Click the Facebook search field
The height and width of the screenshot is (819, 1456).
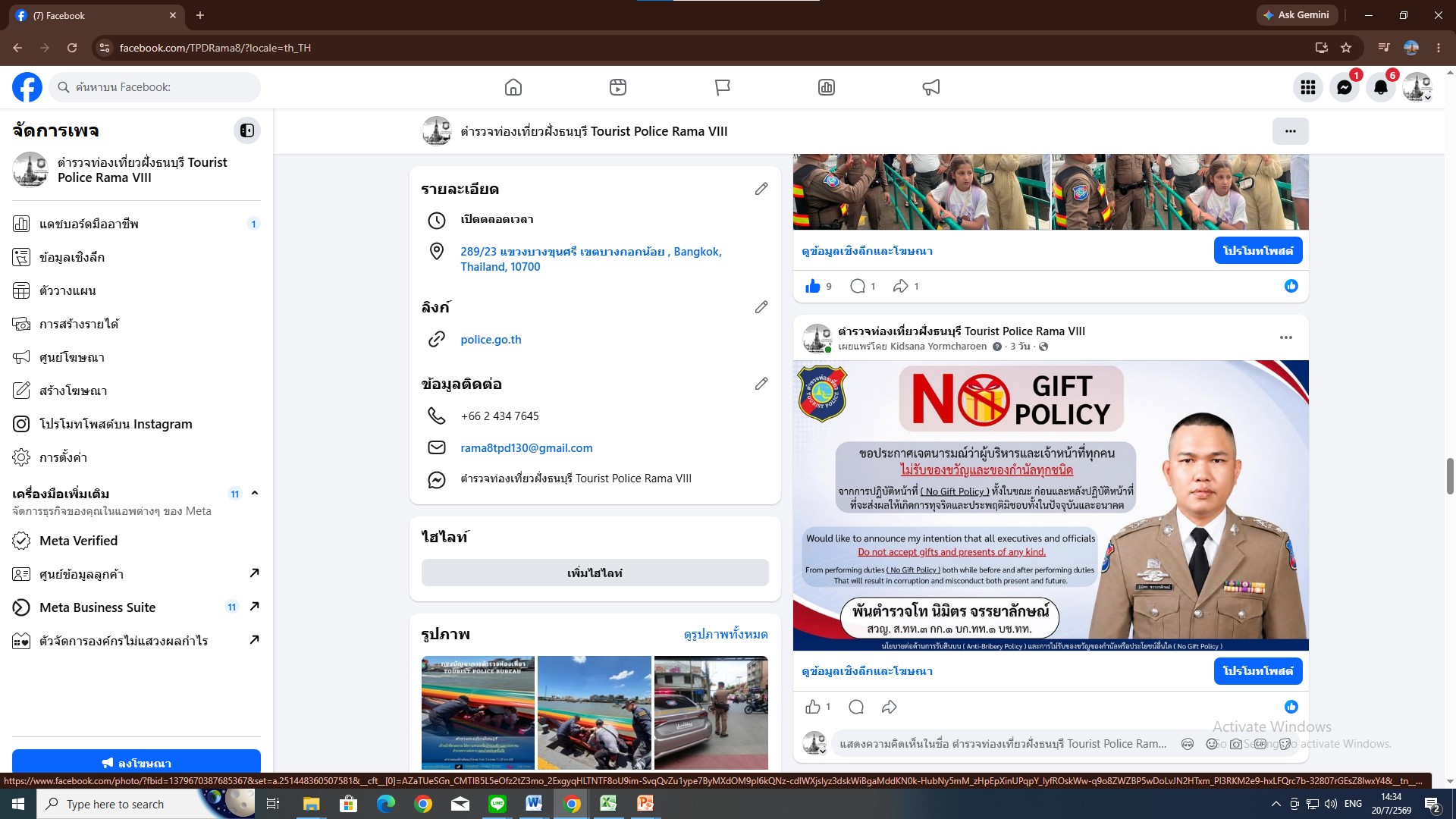[155, 87]
